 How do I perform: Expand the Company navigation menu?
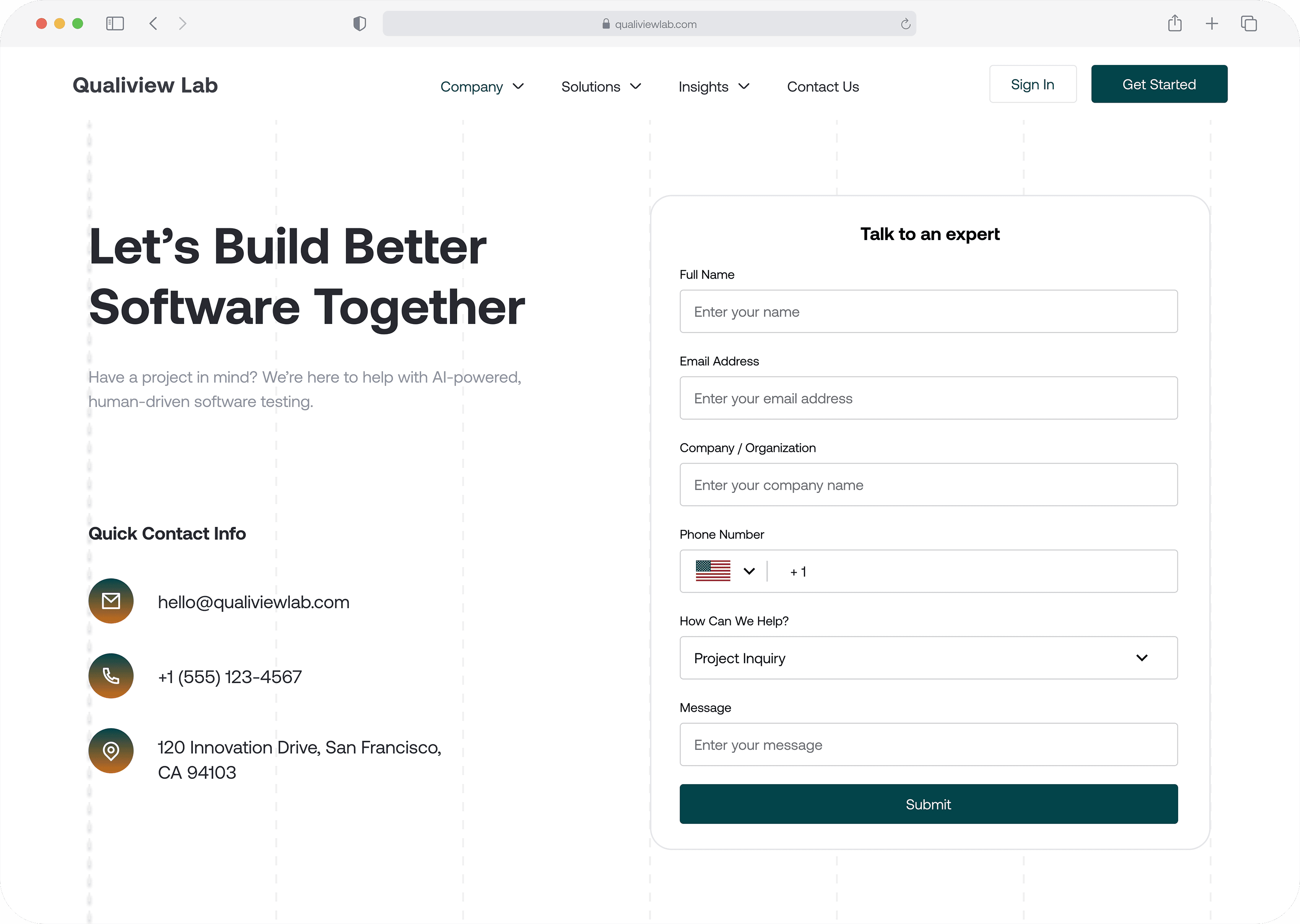pyautogui.click(x=481, y=87)
